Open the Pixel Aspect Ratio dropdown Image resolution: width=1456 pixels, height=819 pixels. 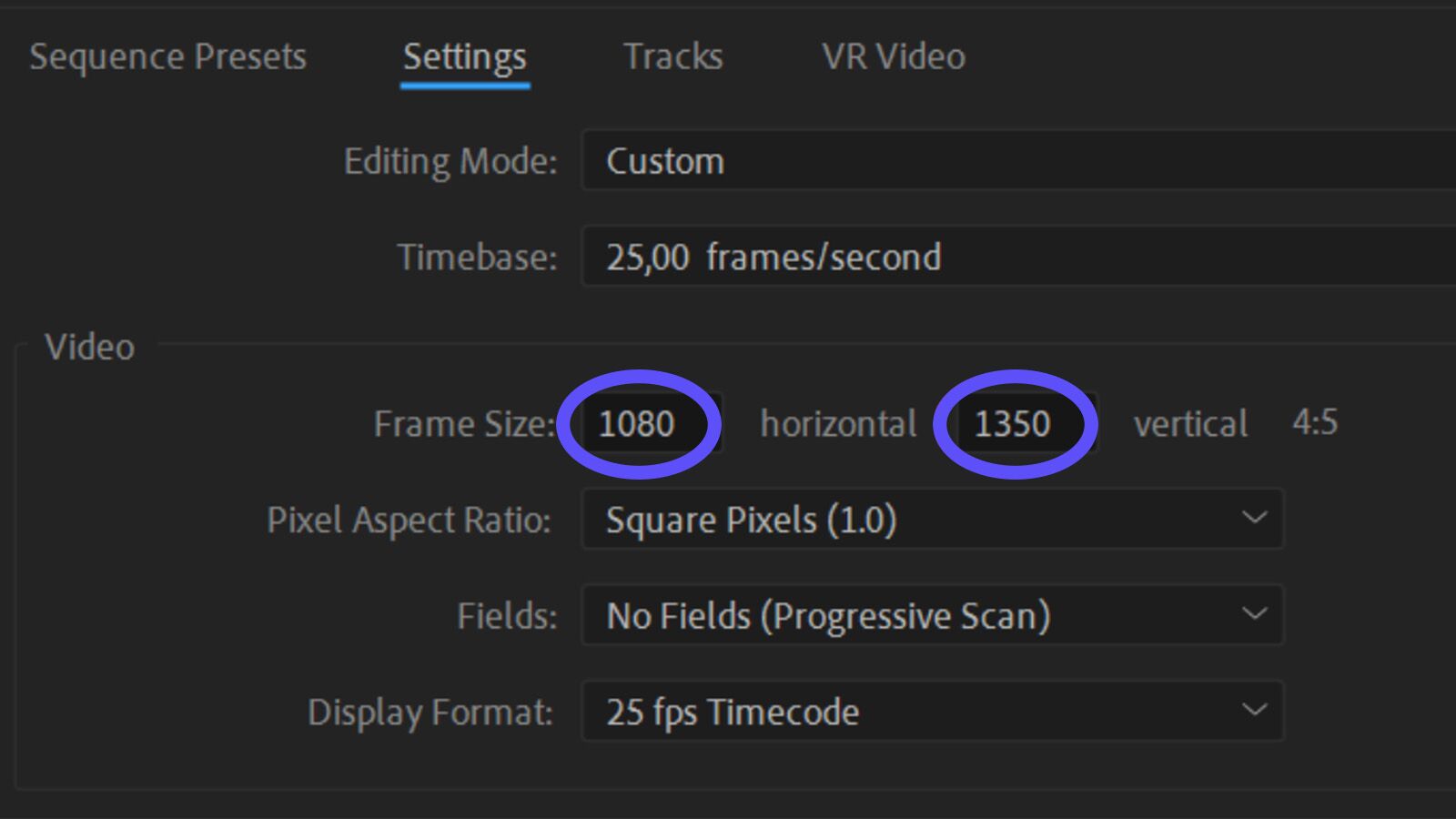930,520
